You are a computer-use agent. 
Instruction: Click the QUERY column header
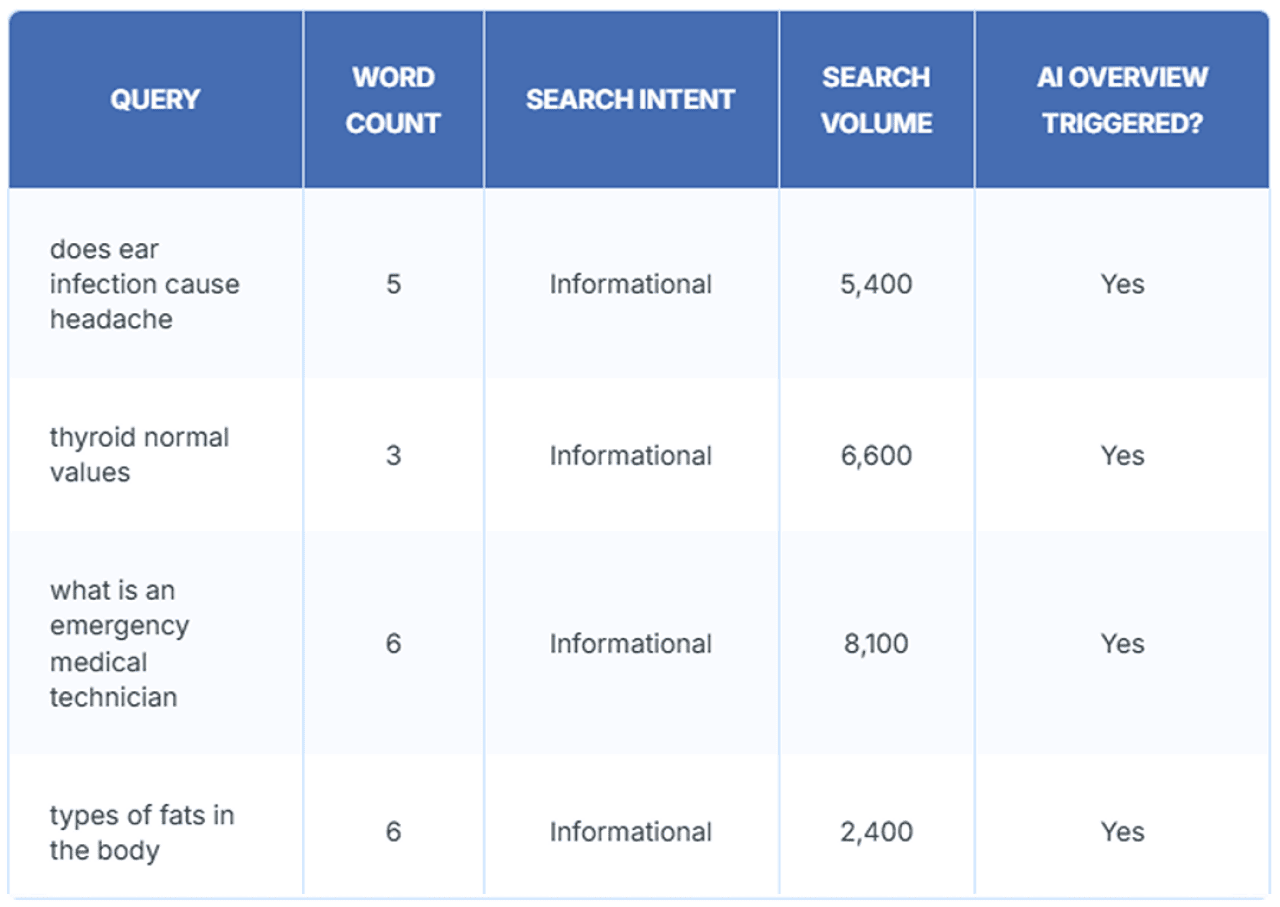(x=155, y=99)
